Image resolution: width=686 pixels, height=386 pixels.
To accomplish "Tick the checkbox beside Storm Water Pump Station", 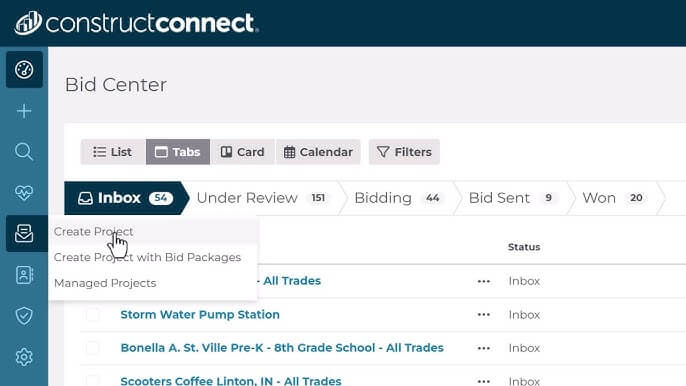I will (x=92, y=315).
